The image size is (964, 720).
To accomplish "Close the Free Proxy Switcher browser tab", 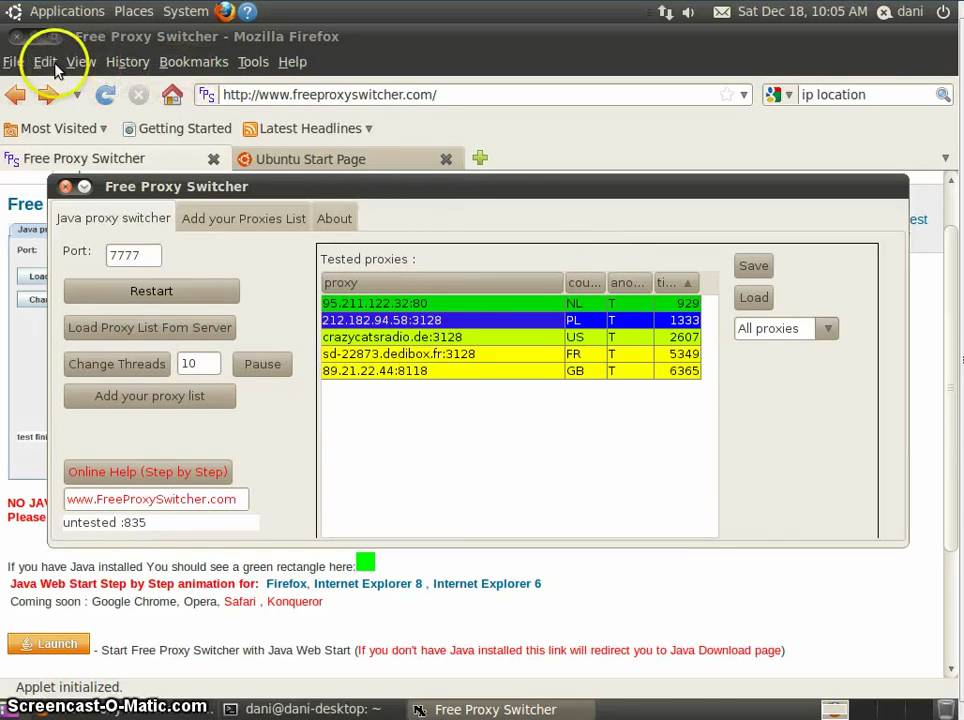I will point(213,159).
